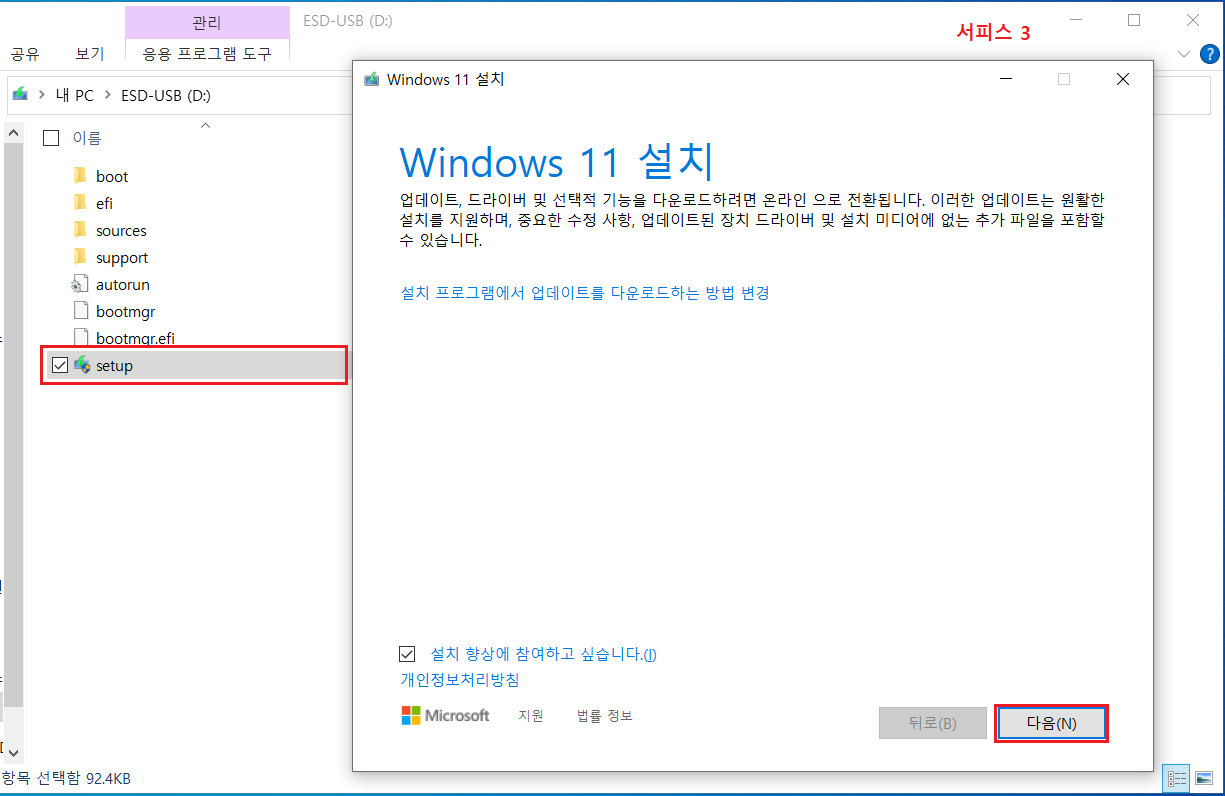Select the setup file name
This screenshot has height=796, width=1225.
pos(114,365)
